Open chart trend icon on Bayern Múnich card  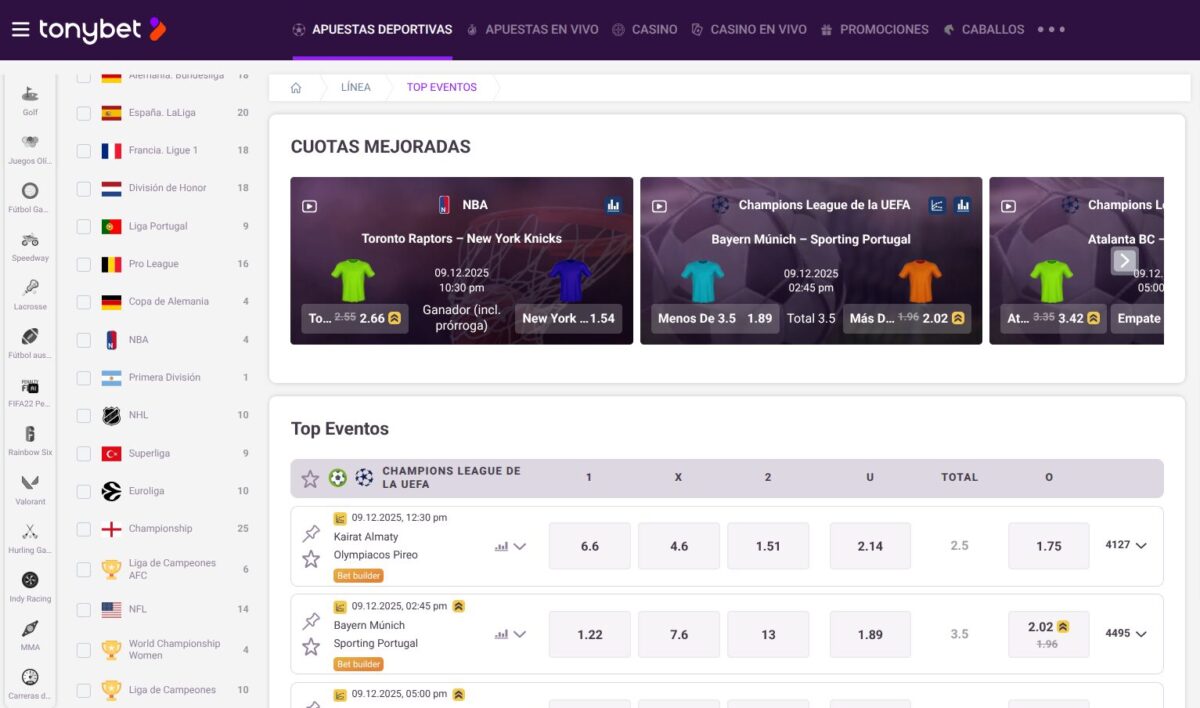[937, 205]
